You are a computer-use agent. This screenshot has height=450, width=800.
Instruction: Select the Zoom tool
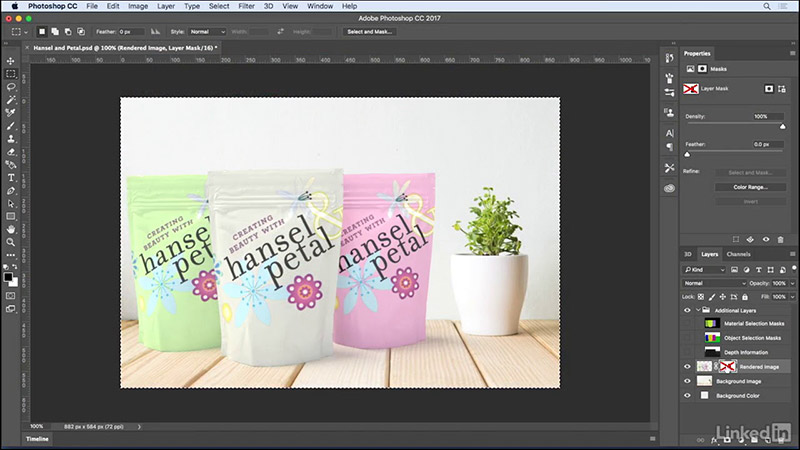[x=11, y=242]
